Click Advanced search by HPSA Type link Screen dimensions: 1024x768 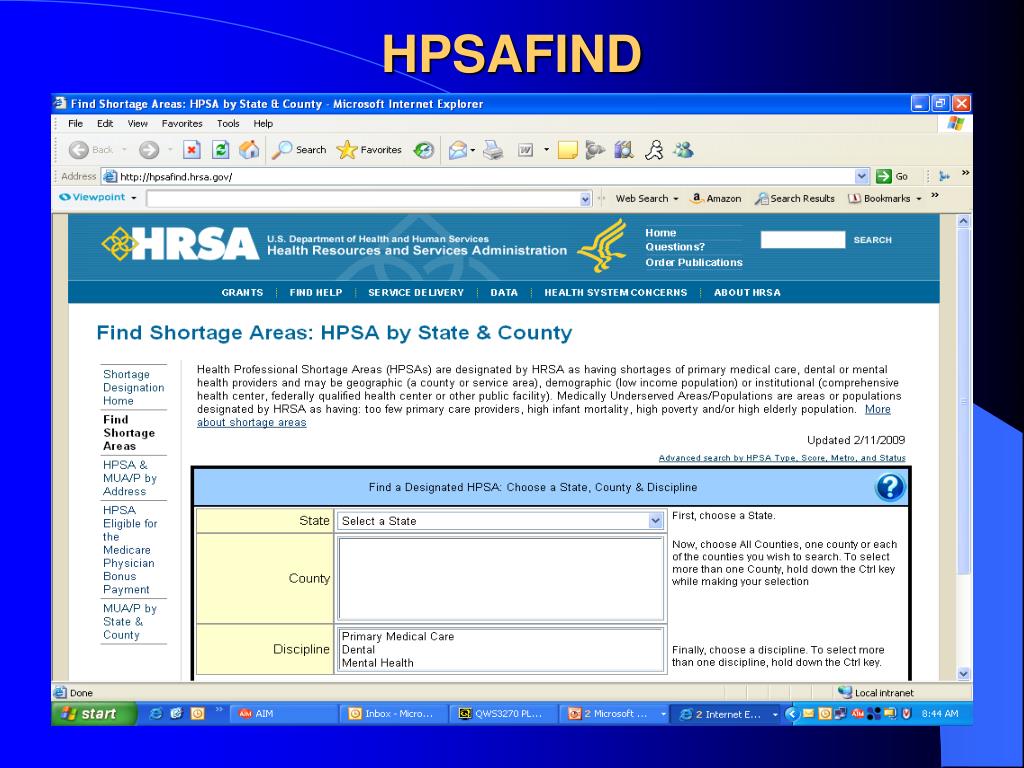click(782, 458)
